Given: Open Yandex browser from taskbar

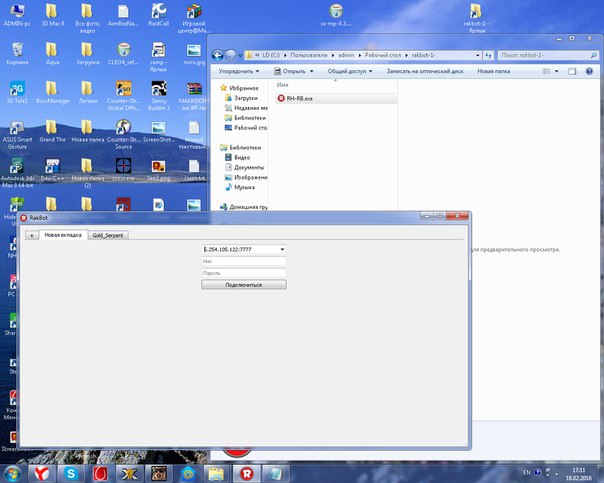Looking at the screenshot, I should click(42, 473).
